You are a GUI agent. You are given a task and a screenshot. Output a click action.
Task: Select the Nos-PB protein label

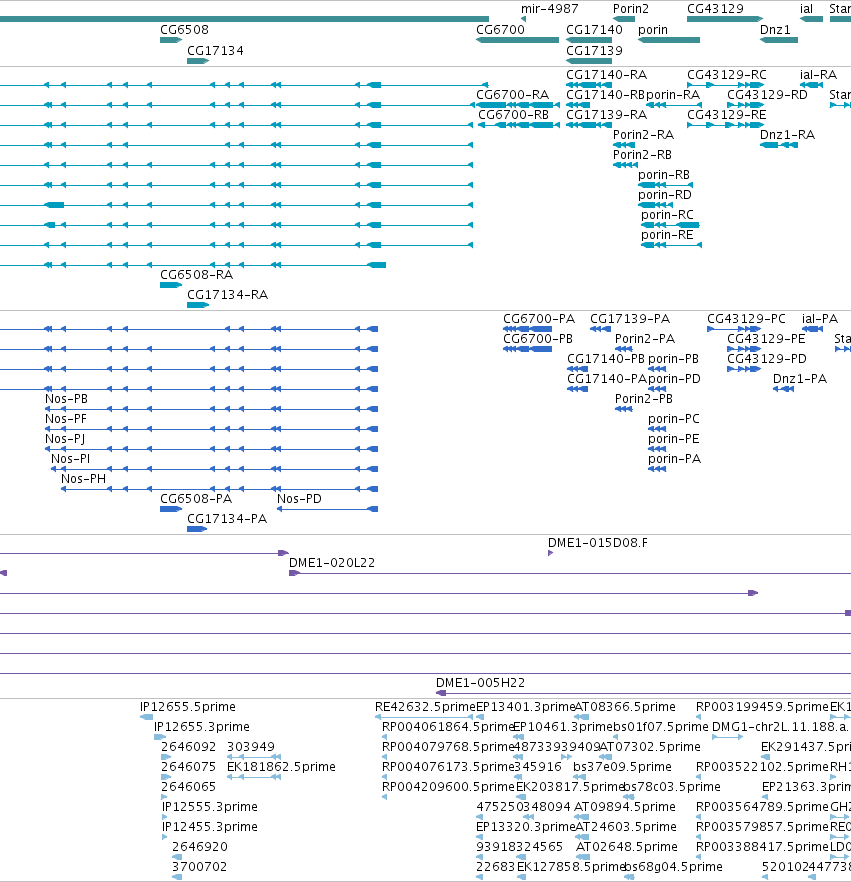point(66,399)
